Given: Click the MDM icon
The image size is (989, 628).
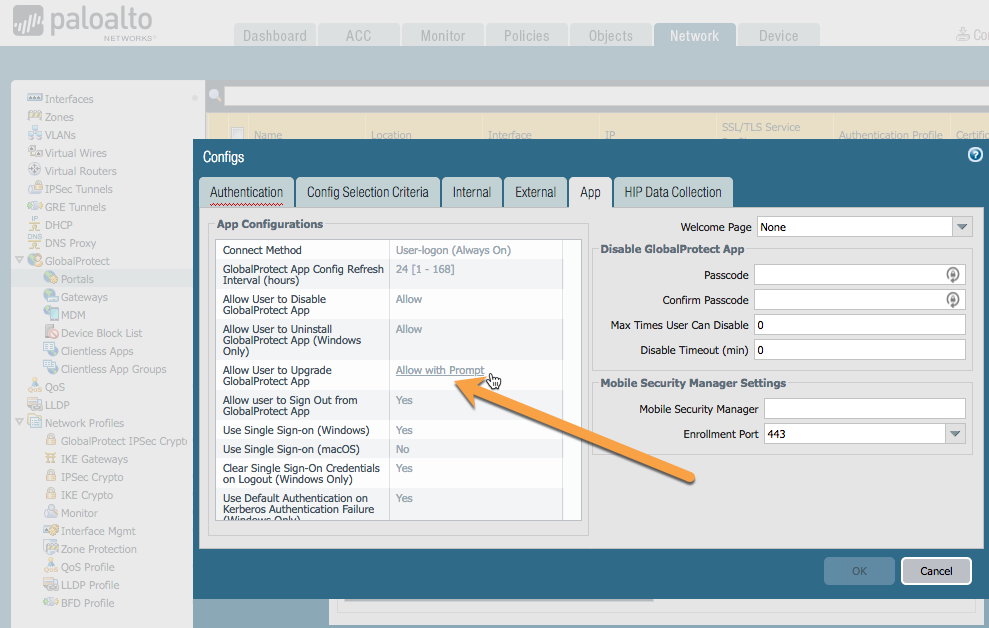Looking at the screenshot, I should (x=50, y=313).
